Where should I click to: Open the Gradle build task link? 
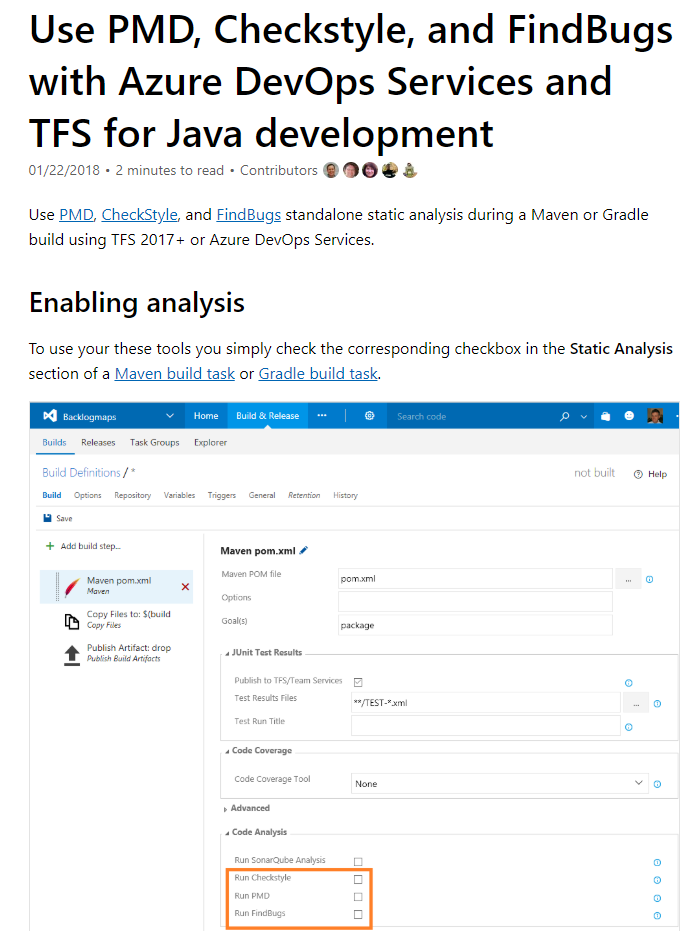tap(318, 373)
